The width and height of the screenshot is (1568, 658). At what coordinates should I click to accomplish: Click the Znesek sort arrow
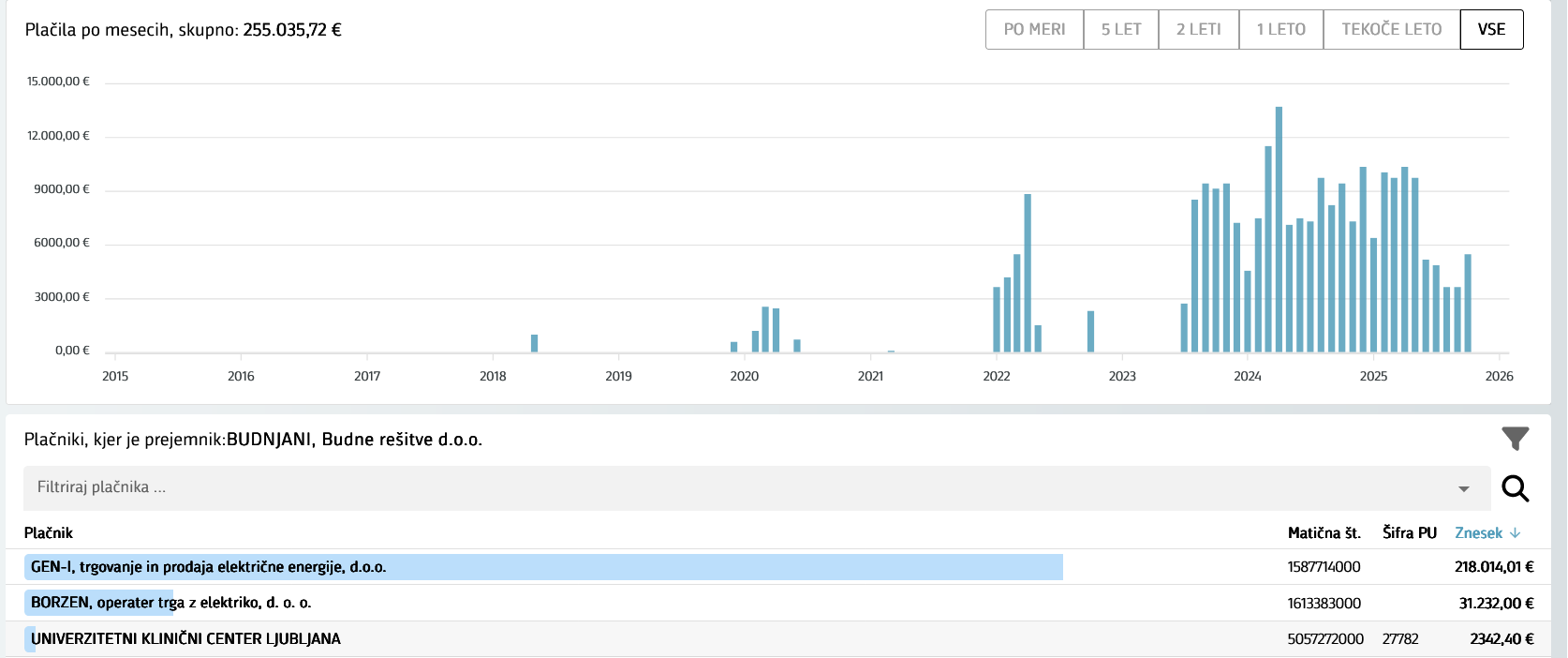tap(1516, 533)
